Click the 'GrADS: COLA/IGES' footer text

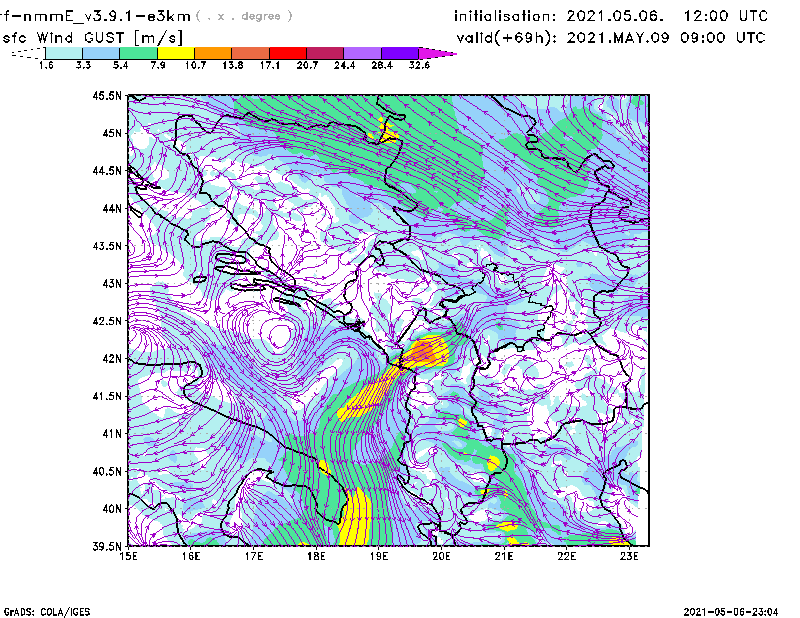point(47,612)
